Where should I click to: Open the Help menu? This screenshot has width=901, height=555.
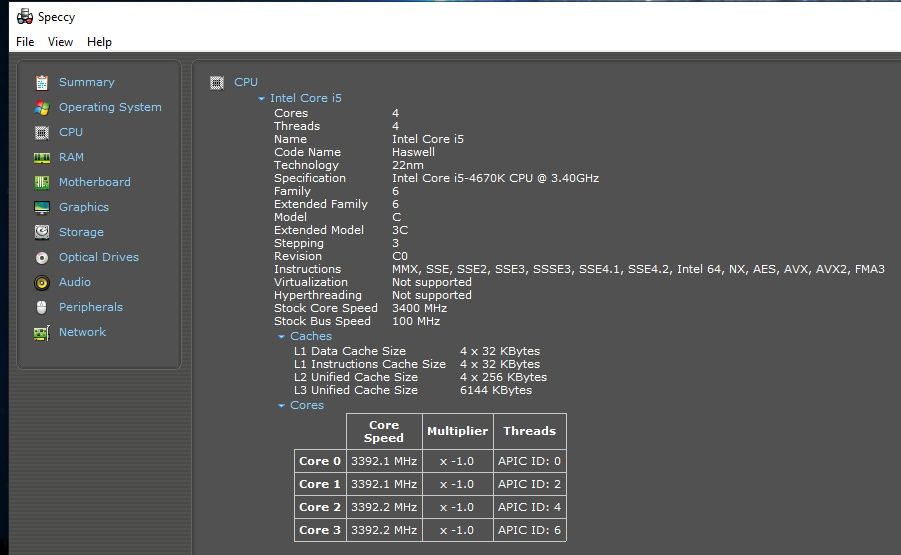pos(99,42)
